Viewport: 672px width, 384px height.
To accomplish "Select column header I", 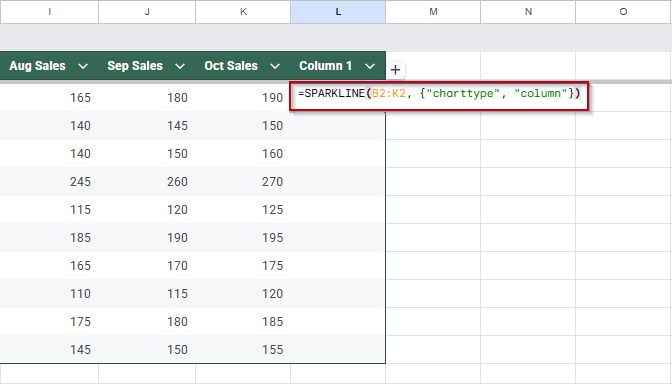I will click(x=49, y=12).
